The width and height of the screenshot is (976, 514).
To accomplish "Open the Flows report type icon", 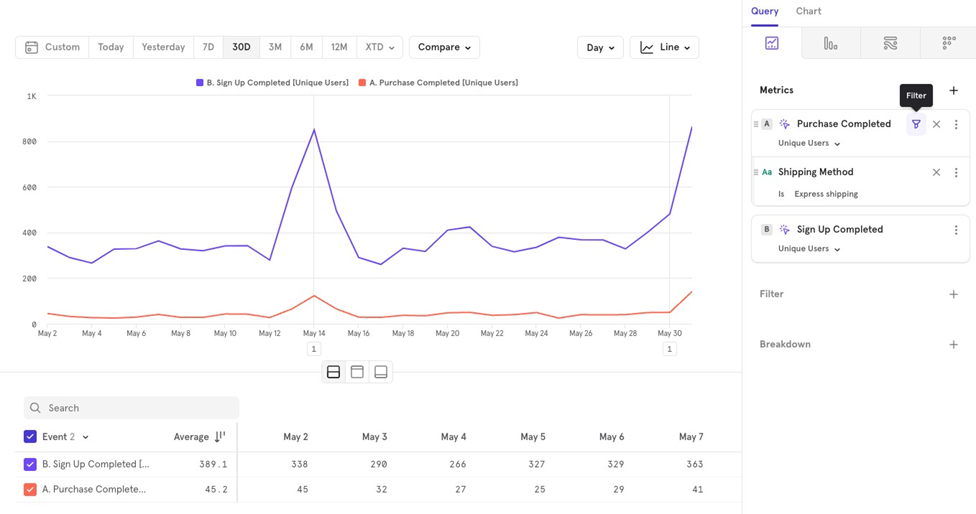I will click(x=890, y=43).
